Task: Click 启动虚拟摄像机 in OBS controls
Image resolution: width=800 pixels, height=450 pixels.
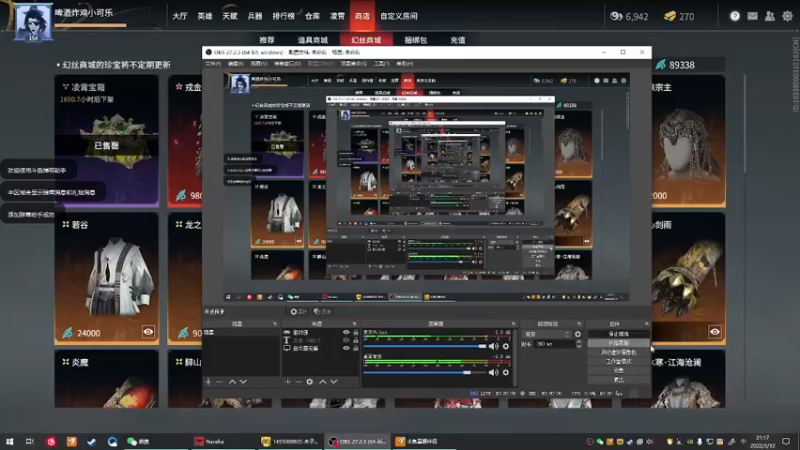Action: click(618, 352)
